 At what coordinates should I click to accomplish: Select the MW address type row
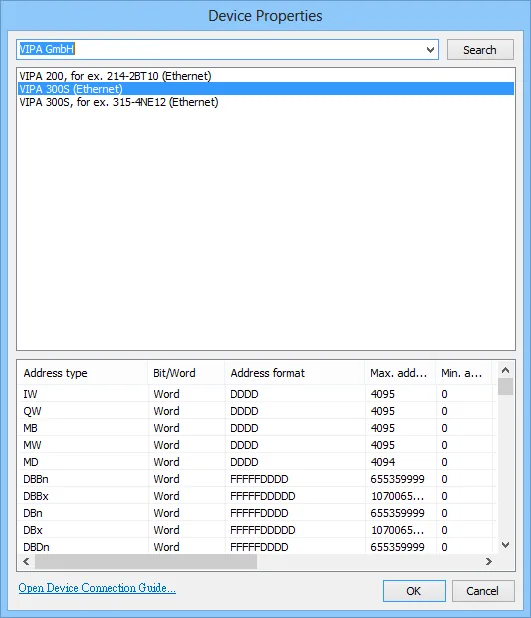(x=257, y=445)
